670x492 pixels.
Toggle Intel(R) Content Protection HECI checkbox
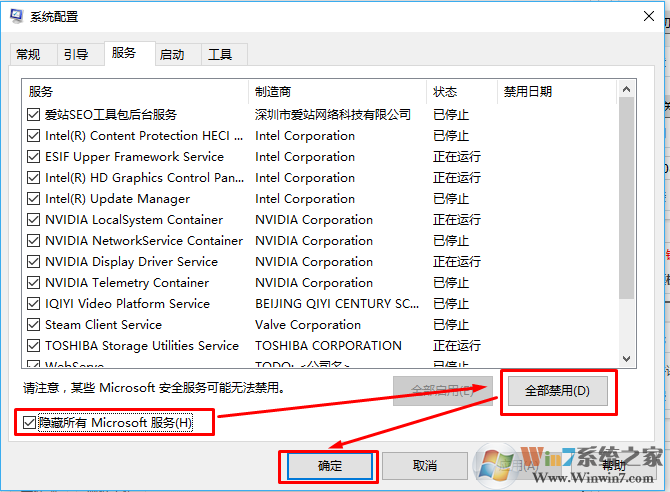tap(33, 136)
